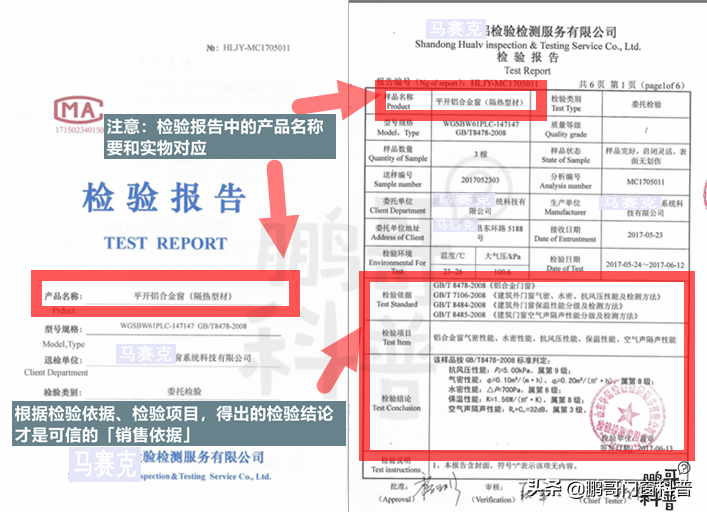
Task: Select the '温度/℃' column header
Action: pos(453,256)
